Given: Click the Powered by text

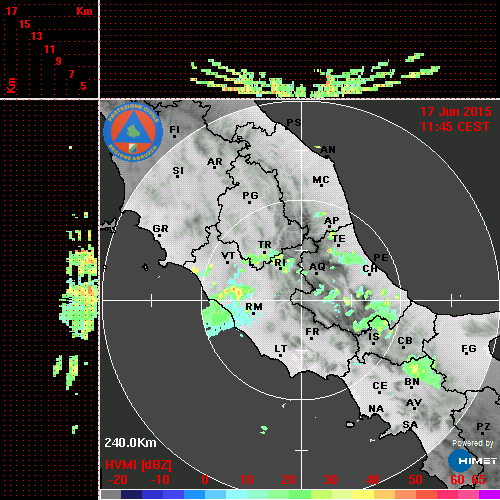Looking at the screenshot, I should coord(473,443).
